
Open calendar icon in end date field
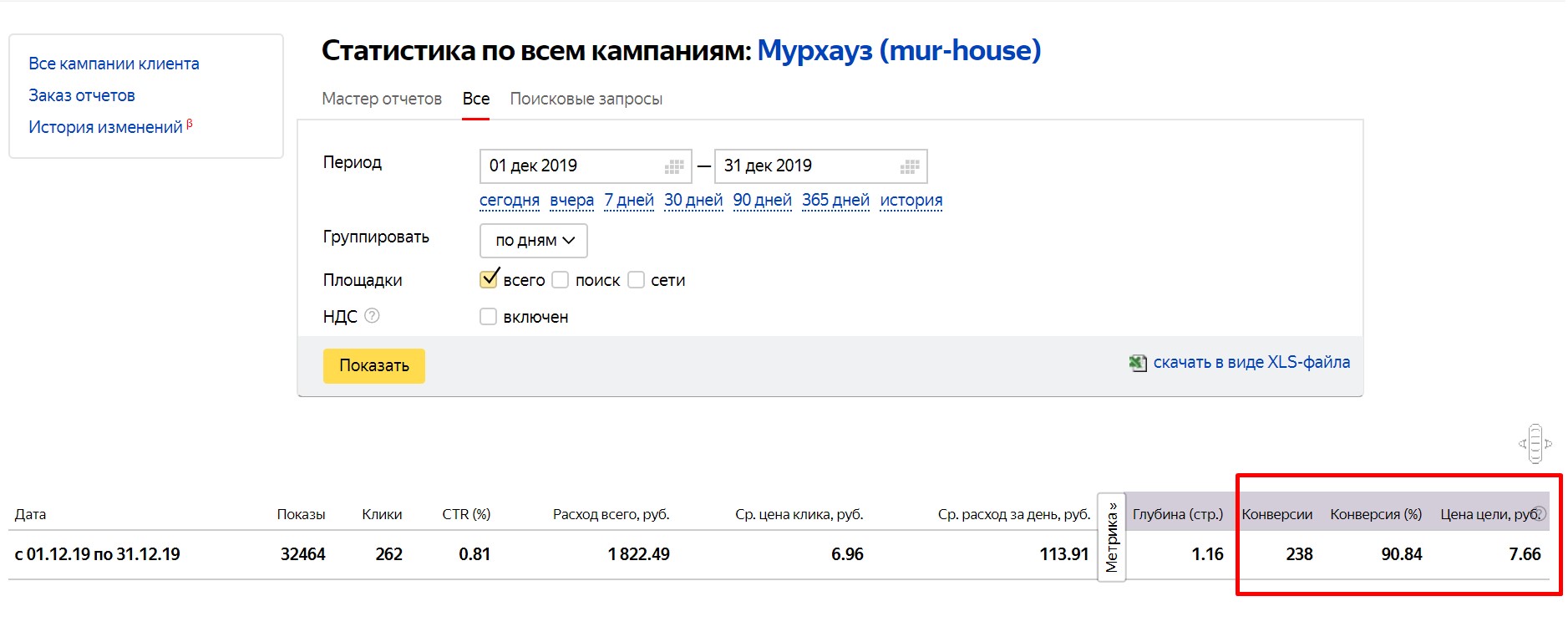[910, 166]
